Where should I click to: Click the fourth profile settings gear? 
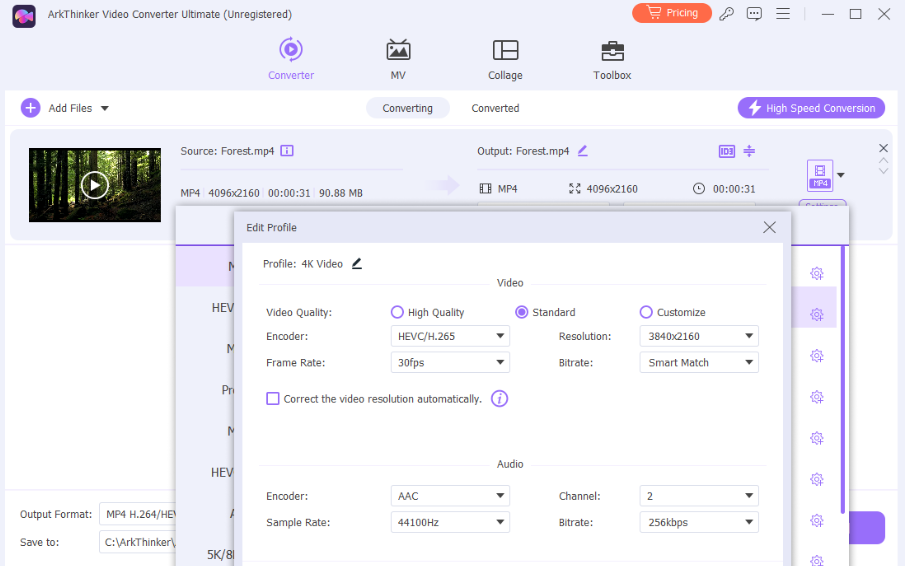tap(816, 397)
